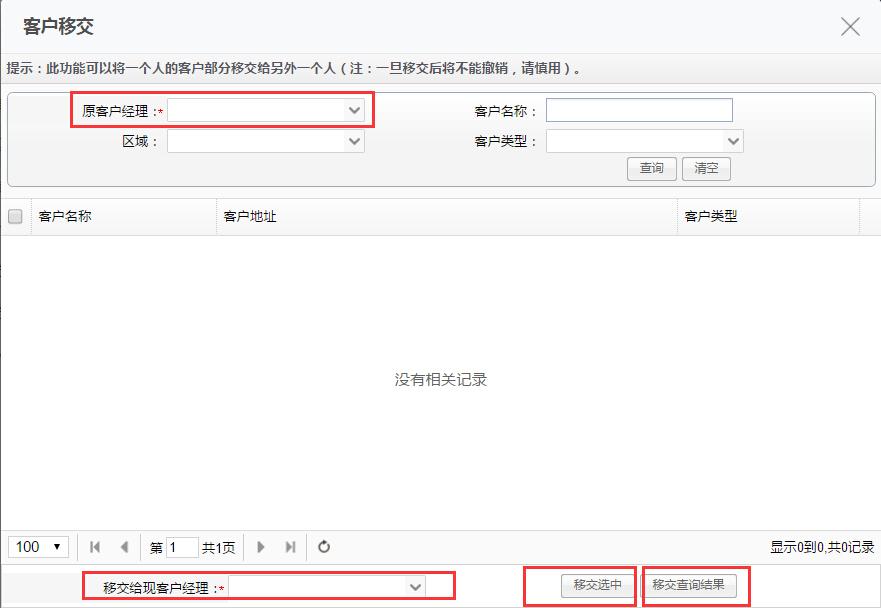The height and width of the screenshot is (608, 881).
Task: Click the 客户名称 text input field
Action: 639,110
